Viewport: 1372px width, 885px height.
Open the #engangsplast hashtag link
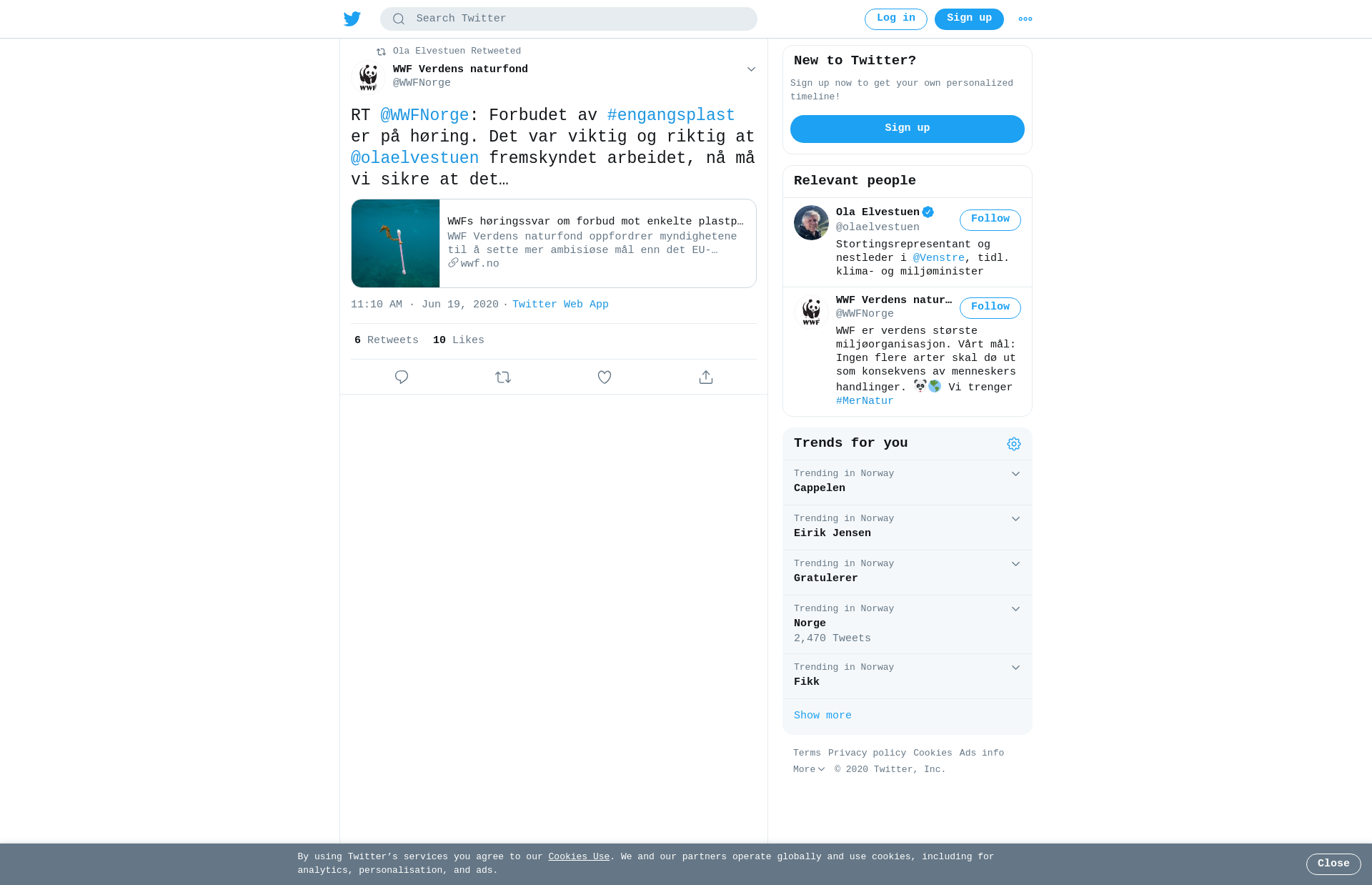[x=671, y=115]
